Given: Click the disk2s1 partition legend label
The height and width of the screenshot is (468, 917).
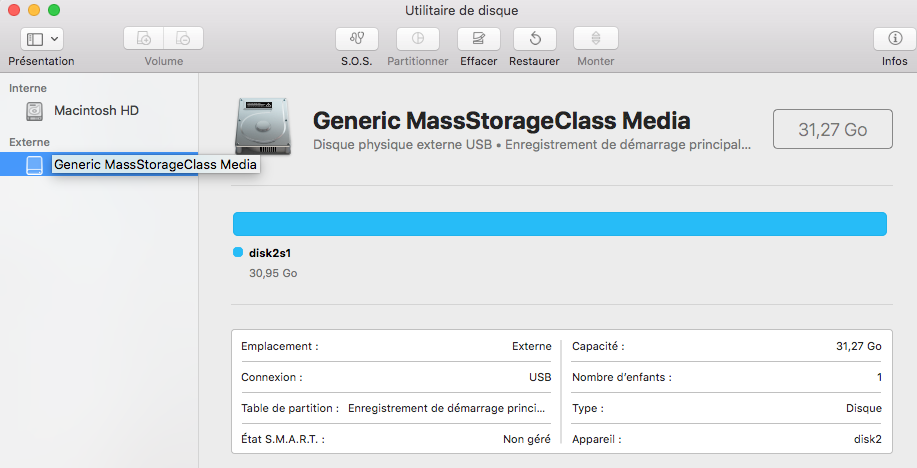Looking at the screenshot, I should (269, 253).
